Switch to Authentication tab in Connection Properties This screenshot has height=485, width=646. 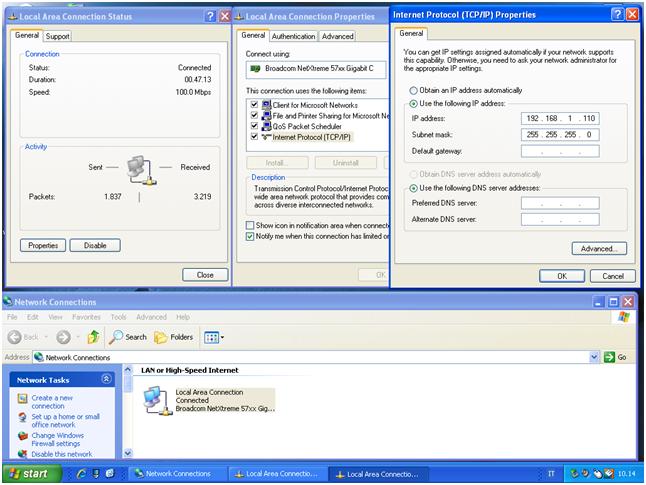(293, 36)
